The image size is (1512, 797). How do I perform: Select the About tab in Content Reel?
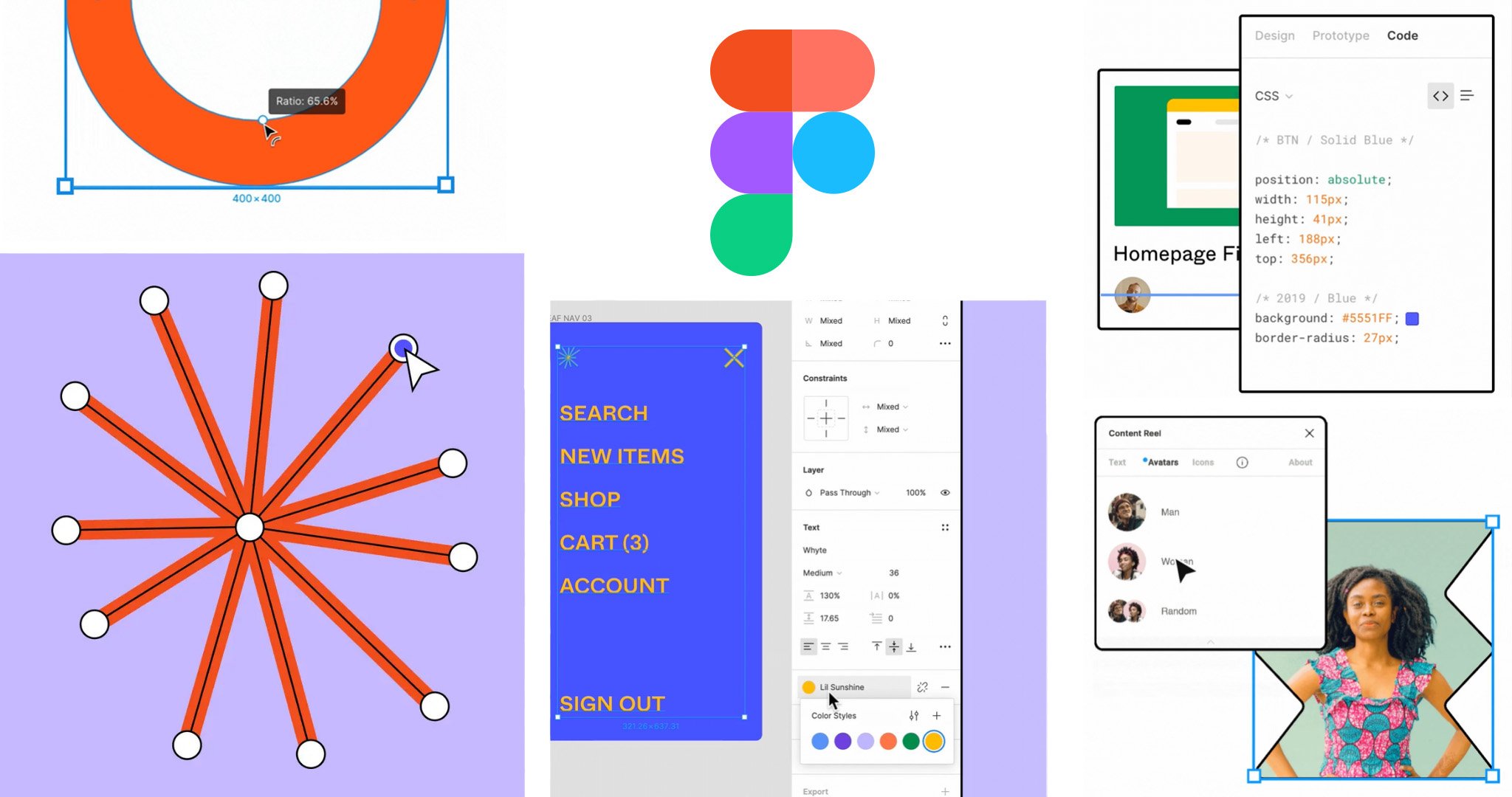click(x=1300, y=462)
